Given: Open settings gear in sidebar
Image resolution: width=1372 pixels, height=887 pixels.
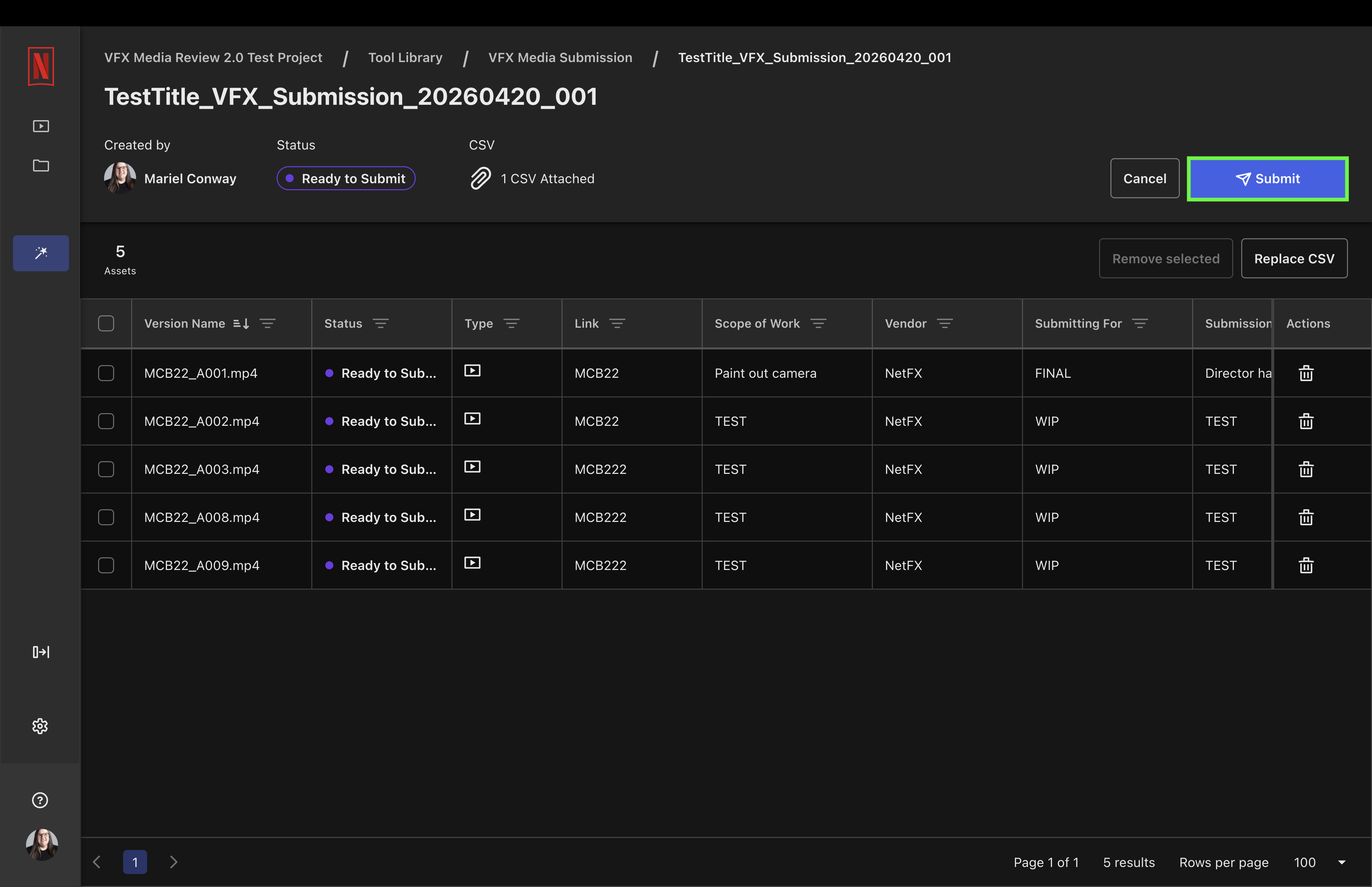Looking at the screenshot, I should point(40,726).
